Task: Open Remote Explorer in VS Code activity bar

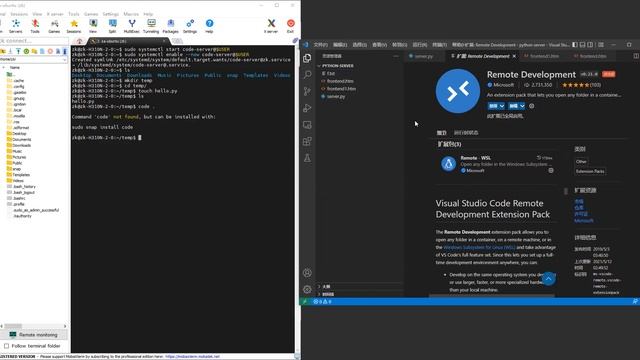Action: (x=307, y=125)
